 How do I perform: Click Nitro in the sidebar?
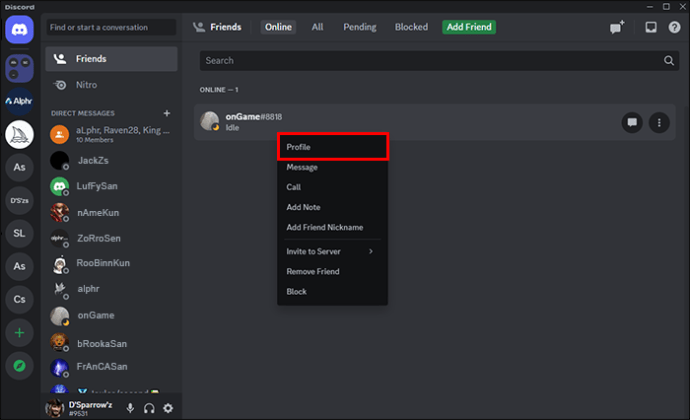111,85
